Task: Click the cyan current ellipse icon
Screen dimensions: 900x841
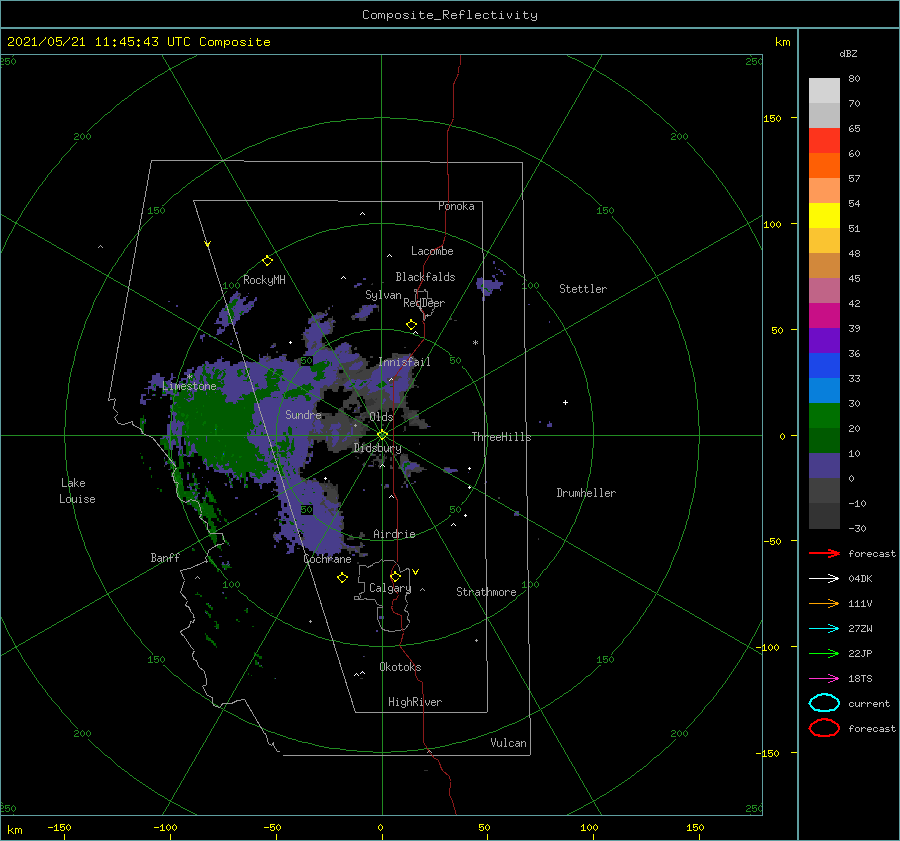Action: [x=824, y=703]
